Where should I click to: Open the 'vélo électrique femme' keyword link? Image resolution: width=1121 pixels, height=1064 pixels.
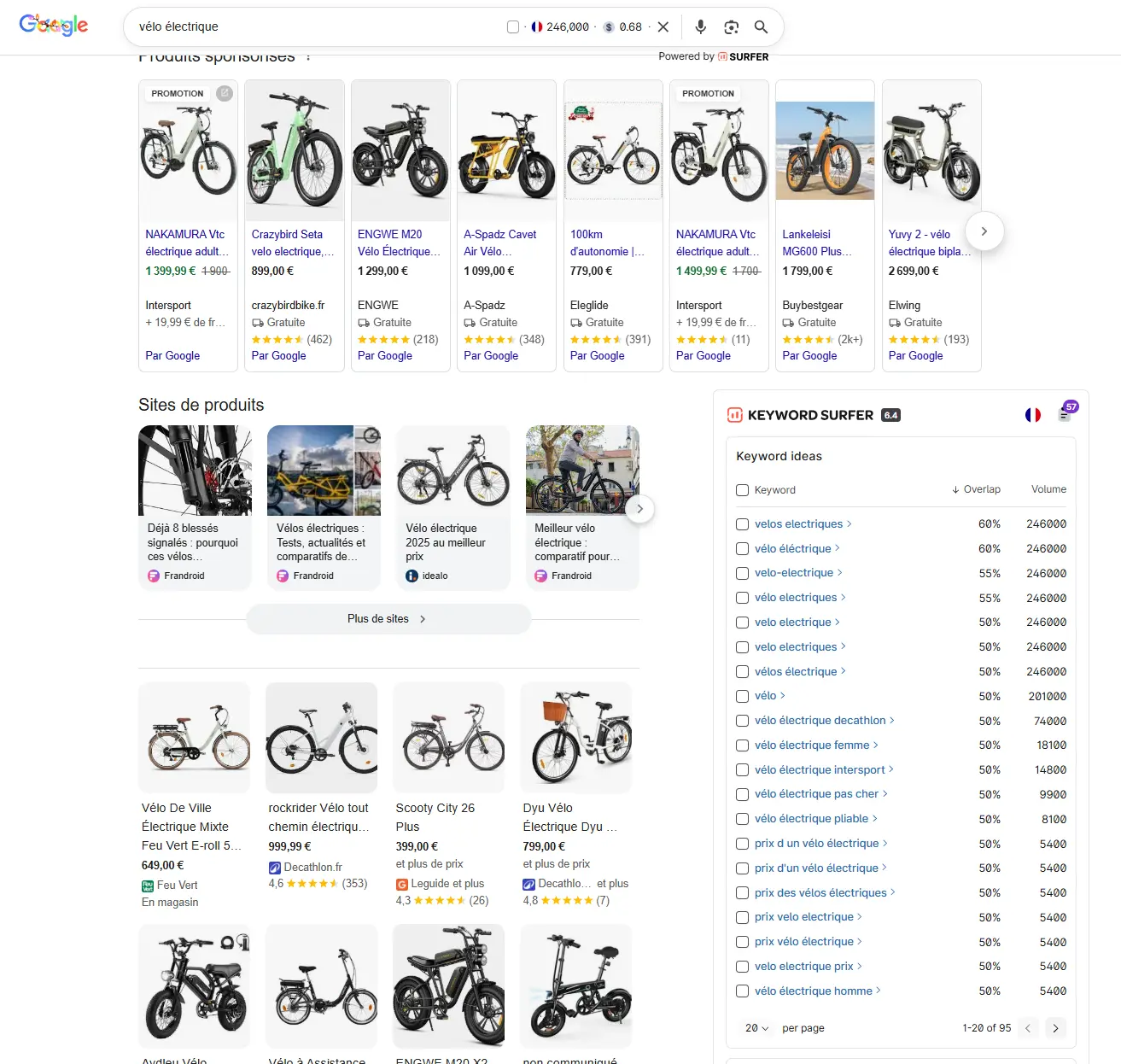coord(811,745)
